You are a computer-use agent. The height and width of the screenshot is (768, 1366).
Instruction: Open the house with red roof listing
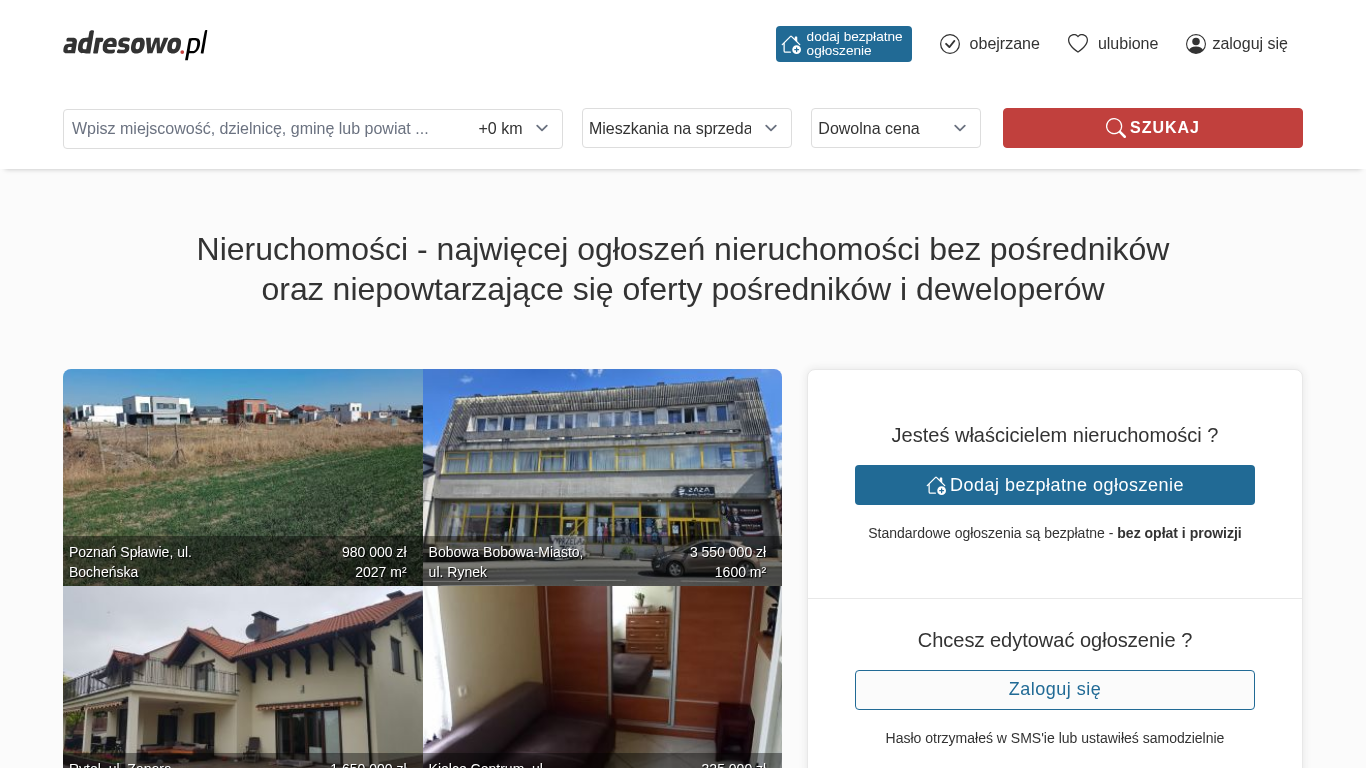click(x=243, y=677)
